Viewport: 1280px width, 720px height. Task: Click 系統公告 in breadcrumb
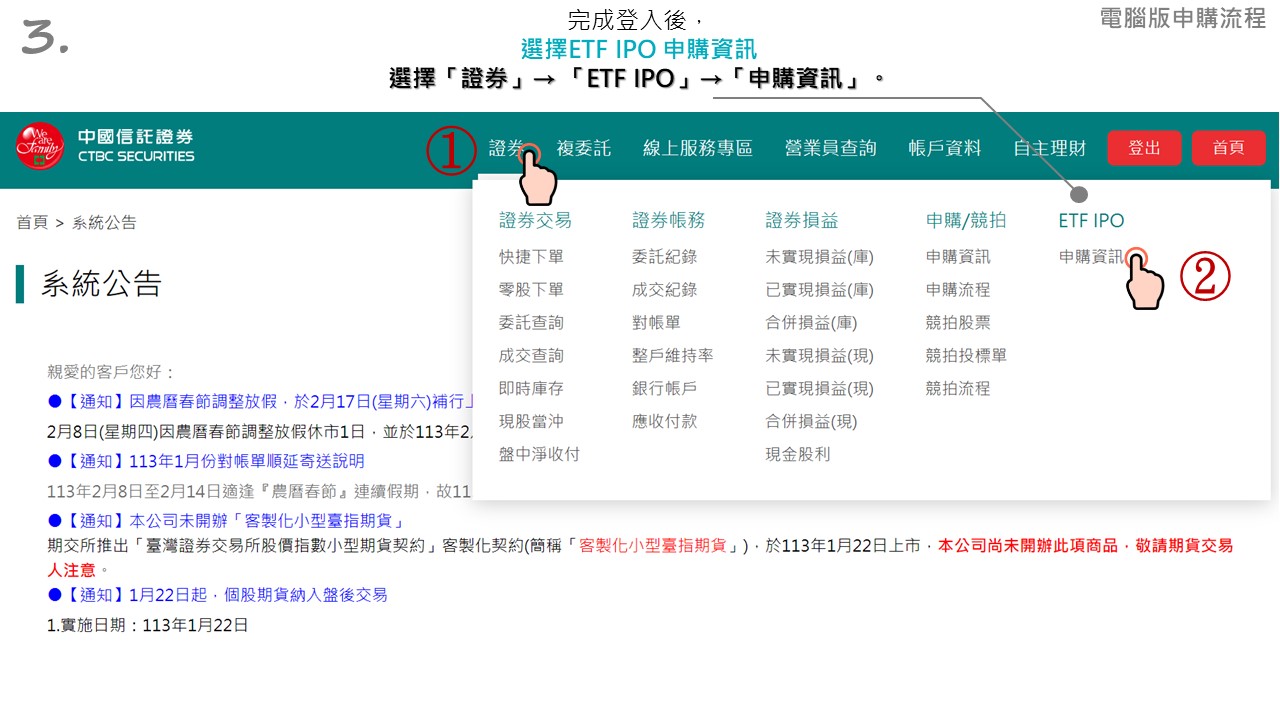(x=104, y=222)
